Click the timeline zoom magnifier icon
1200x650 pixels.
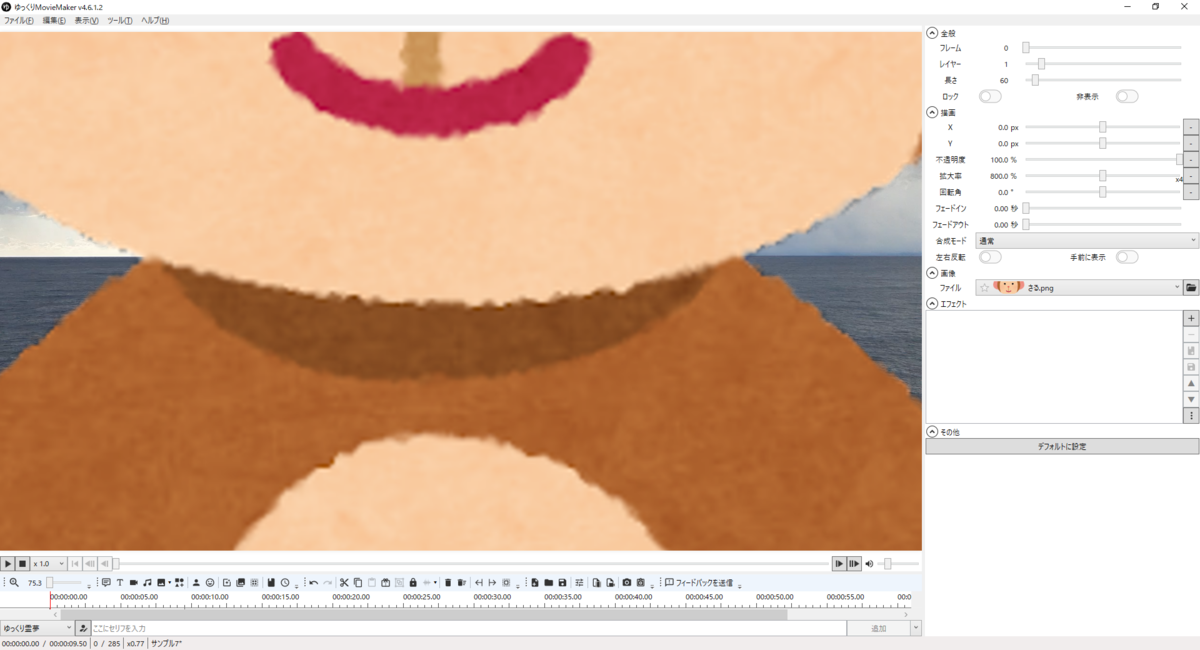14,582
